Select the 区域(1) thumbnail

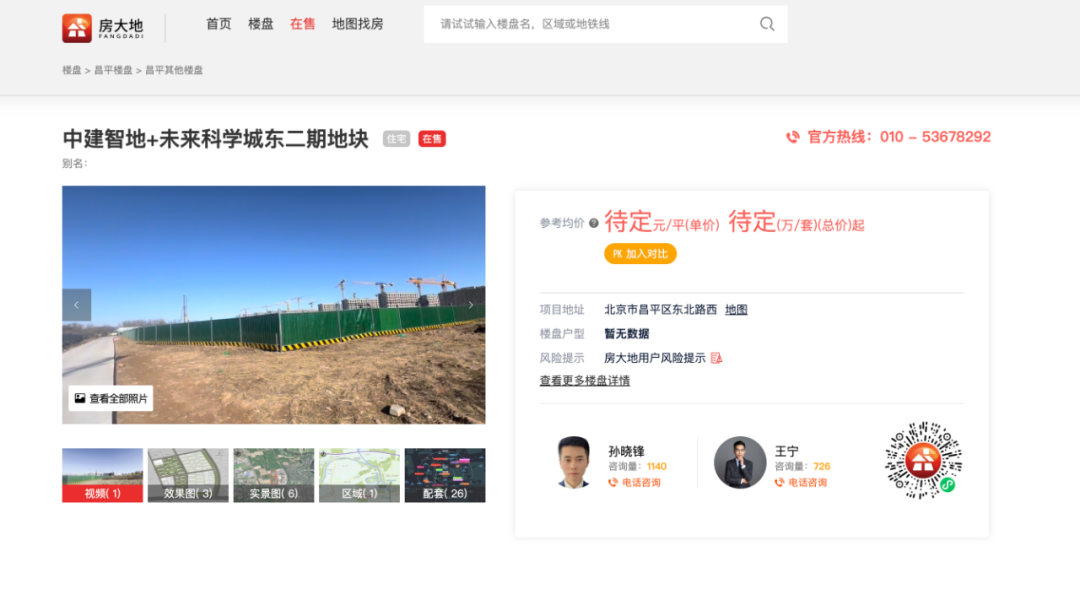tap(359, 475)
